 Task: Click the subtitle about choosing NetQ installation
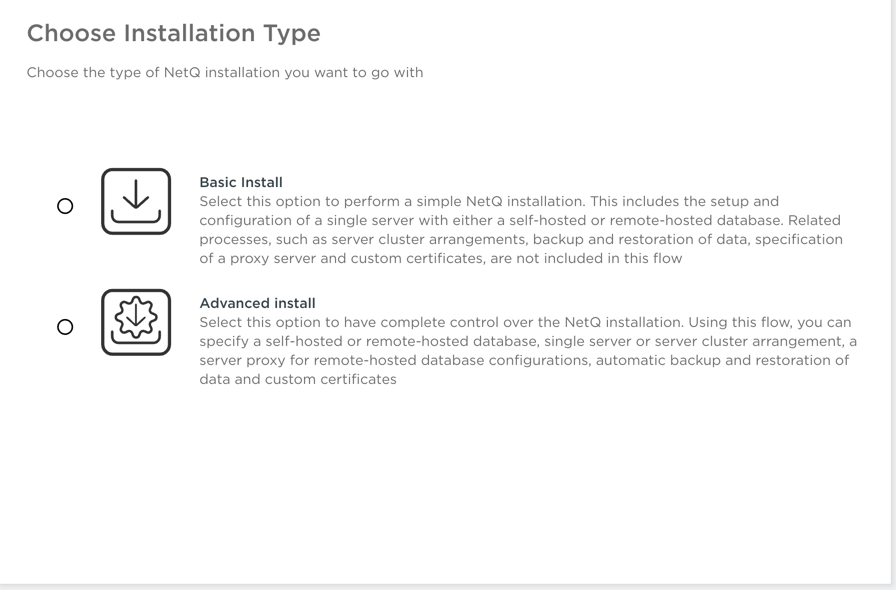[x=224, y=72]
